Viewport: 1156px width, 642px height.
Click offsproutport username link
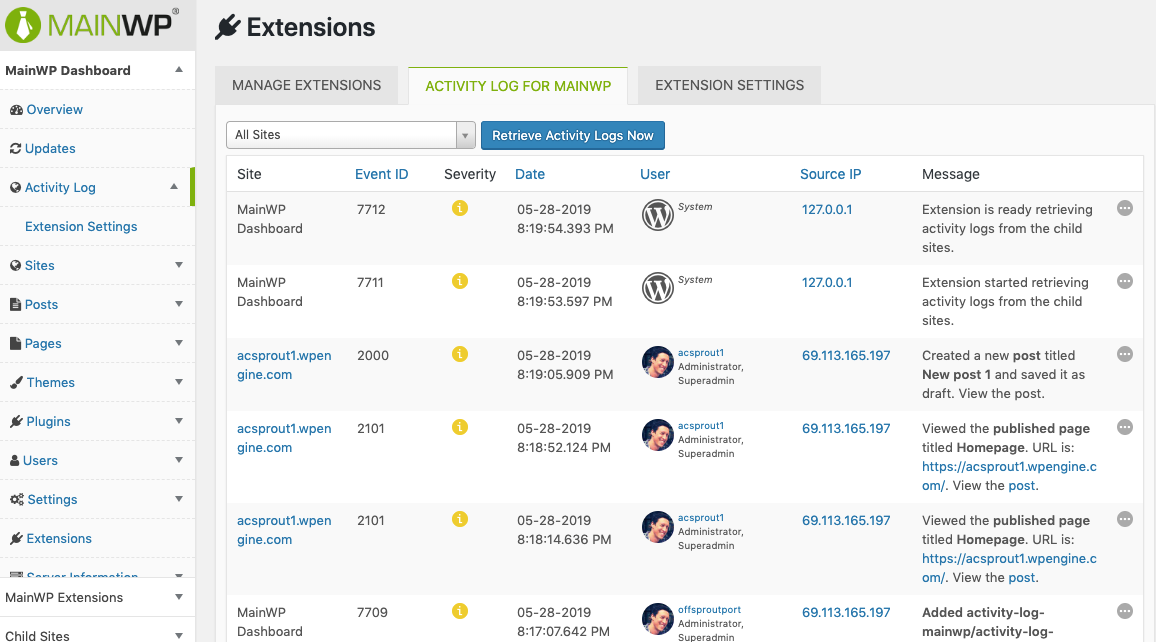(709, 610)
